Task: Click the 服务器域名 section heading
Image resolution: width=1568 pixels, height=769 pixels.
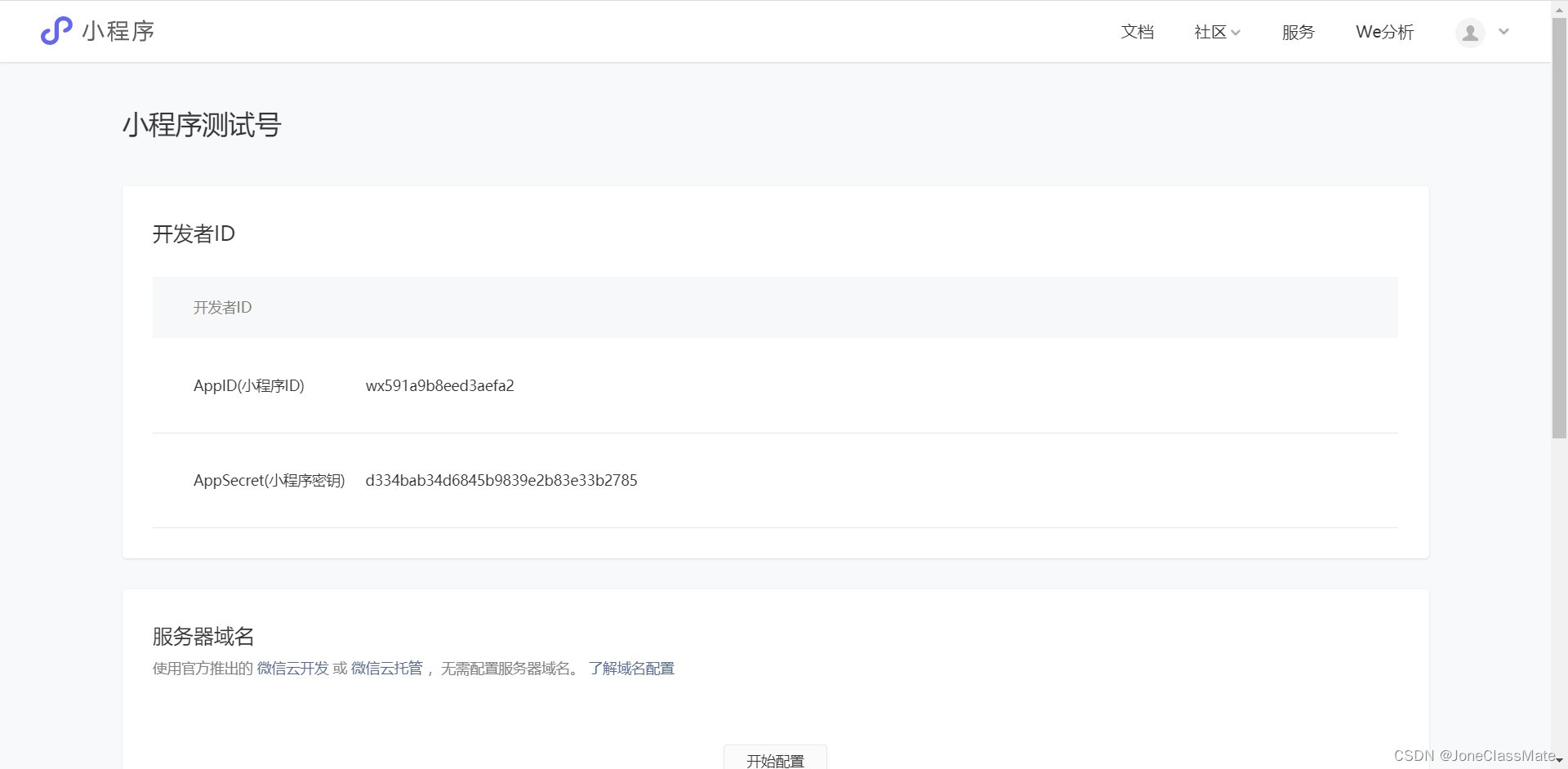Action: 203,637
